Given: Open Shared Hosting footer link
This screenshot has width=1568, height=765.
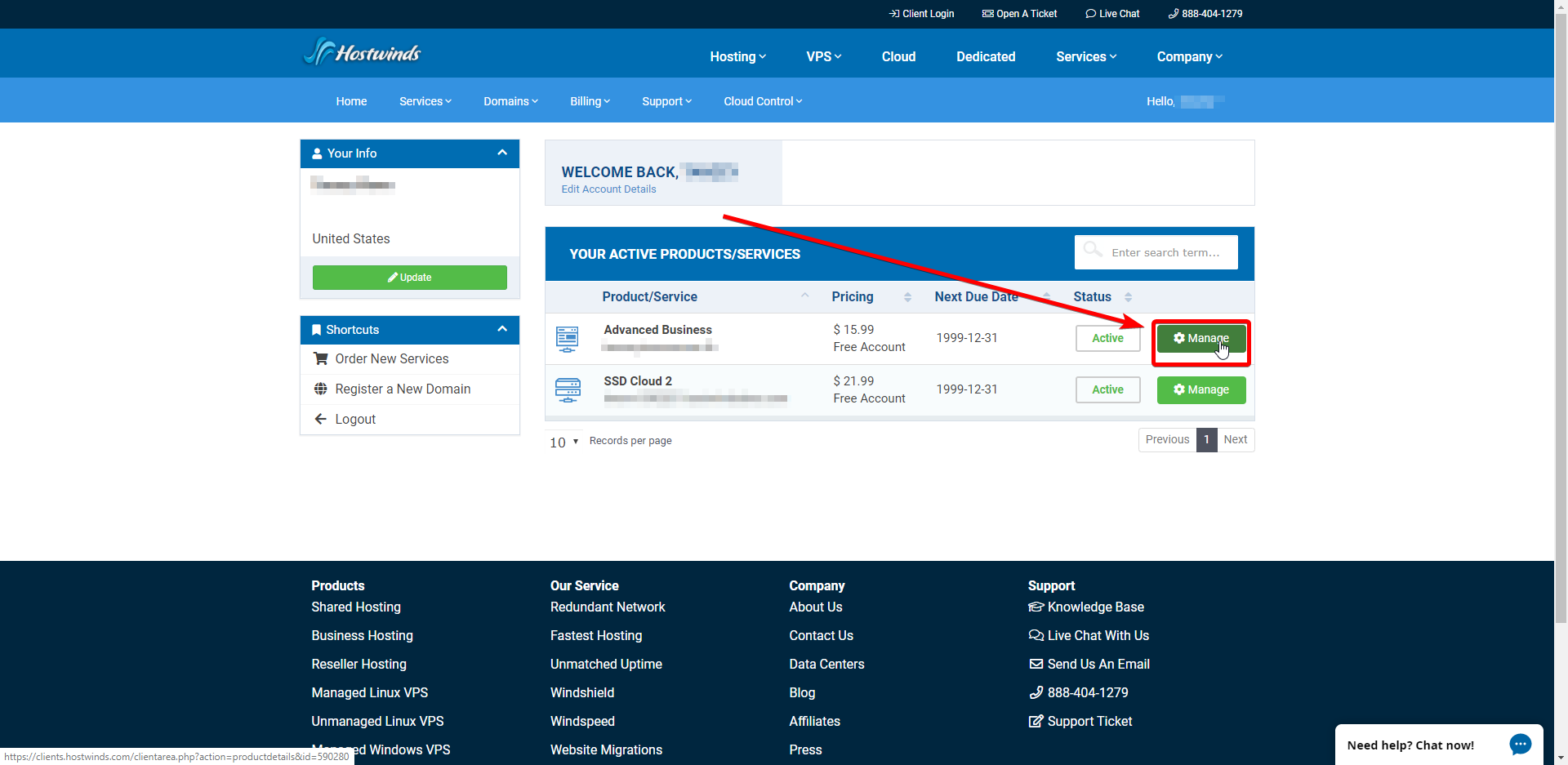Looking at the screenshot, I should pyautogui.click(x=356, y=607).
